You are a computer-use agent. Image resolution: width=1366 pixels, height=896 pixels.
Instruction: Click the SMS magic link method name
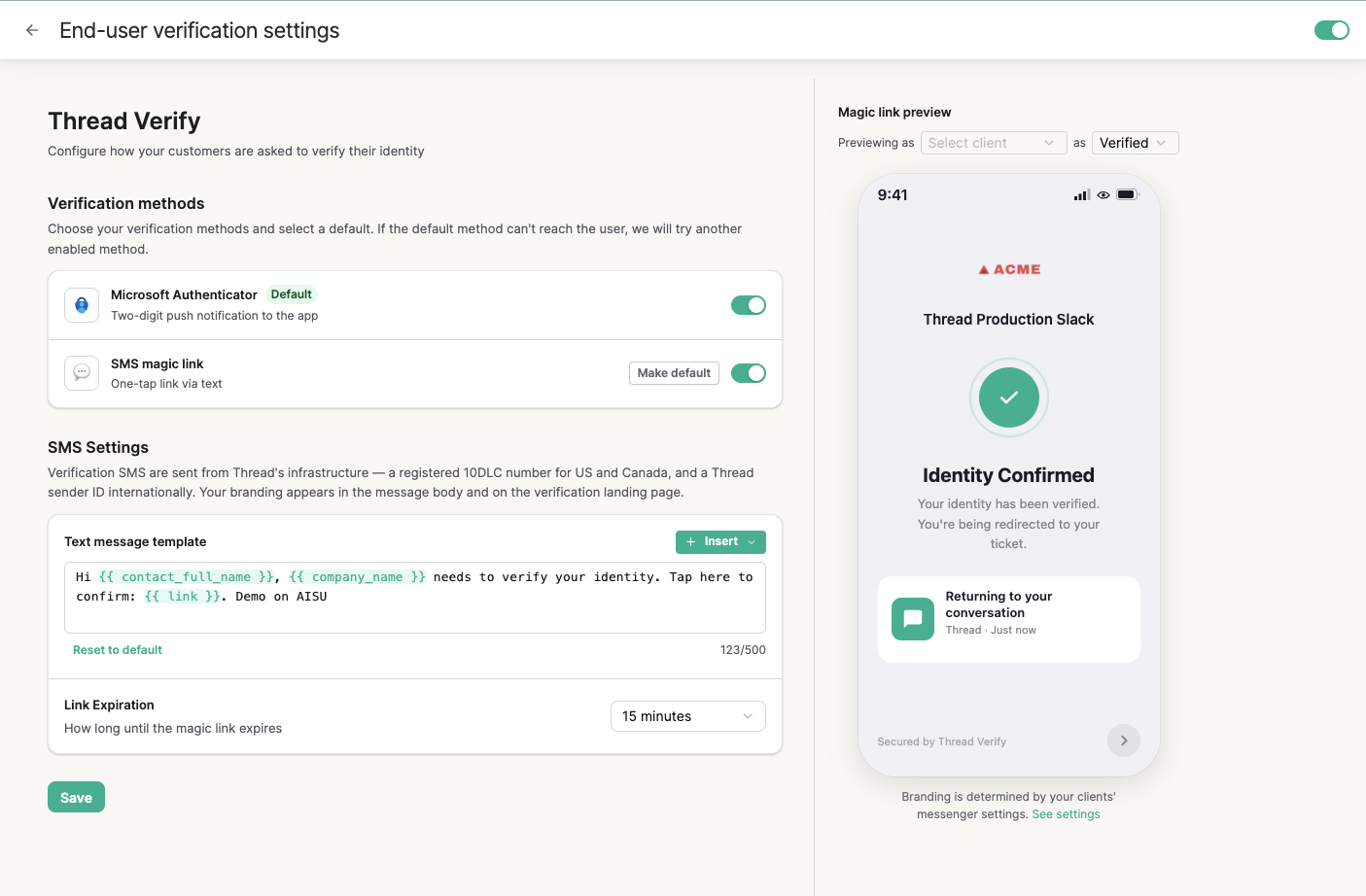coord(158,364)
